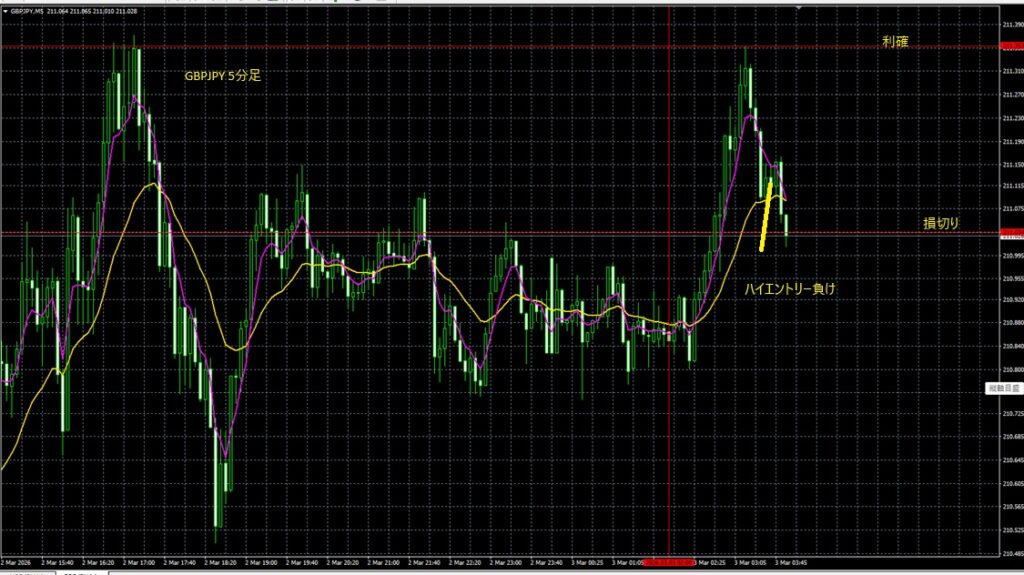Viewport: 1024px width, 575px height.
Task: Click the 210.565 price scale label
Action: [1012, 506]
